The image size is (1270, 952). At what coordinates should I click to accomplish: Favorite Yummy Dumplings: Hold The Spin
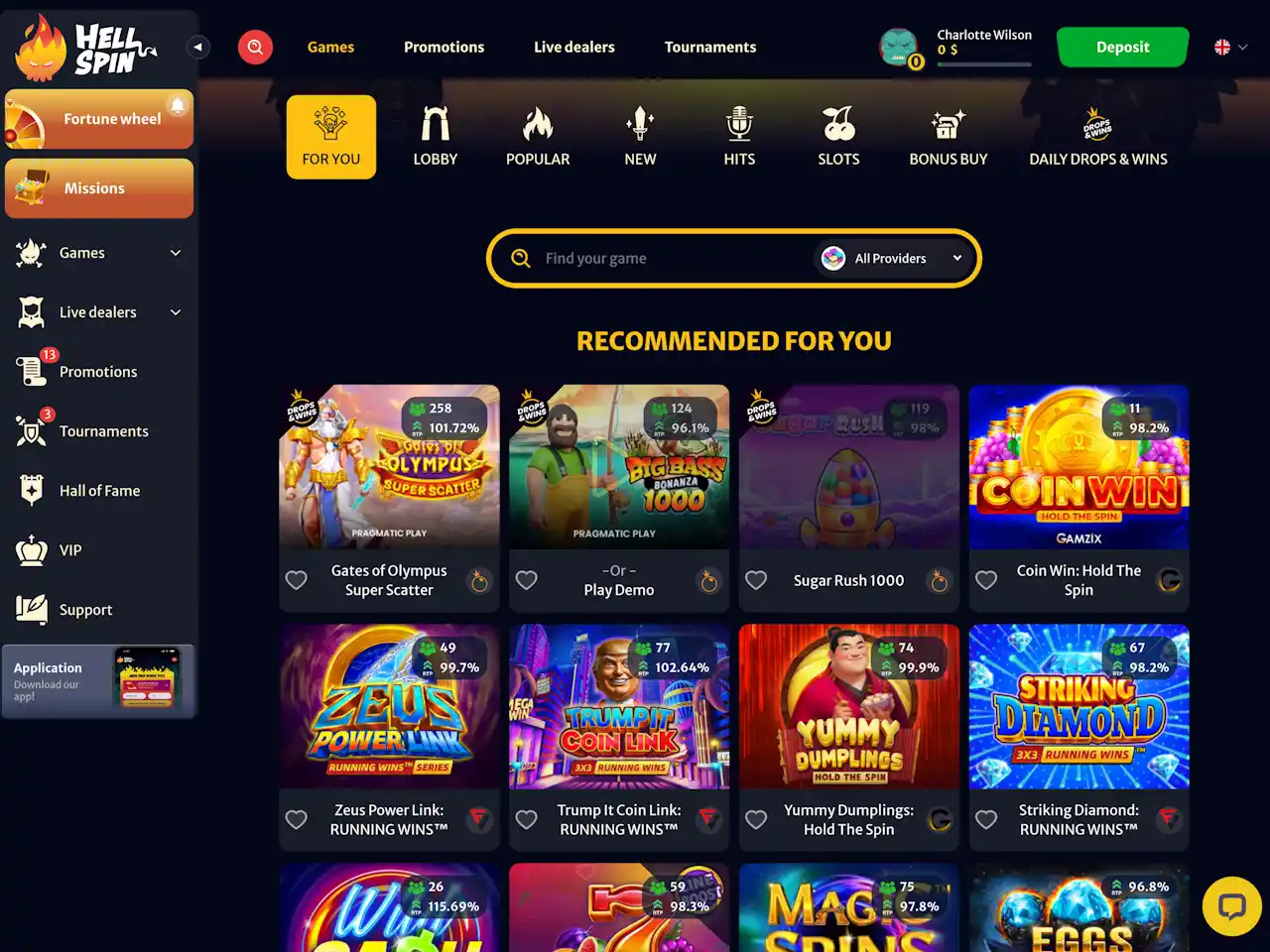[x=756, y=819]
